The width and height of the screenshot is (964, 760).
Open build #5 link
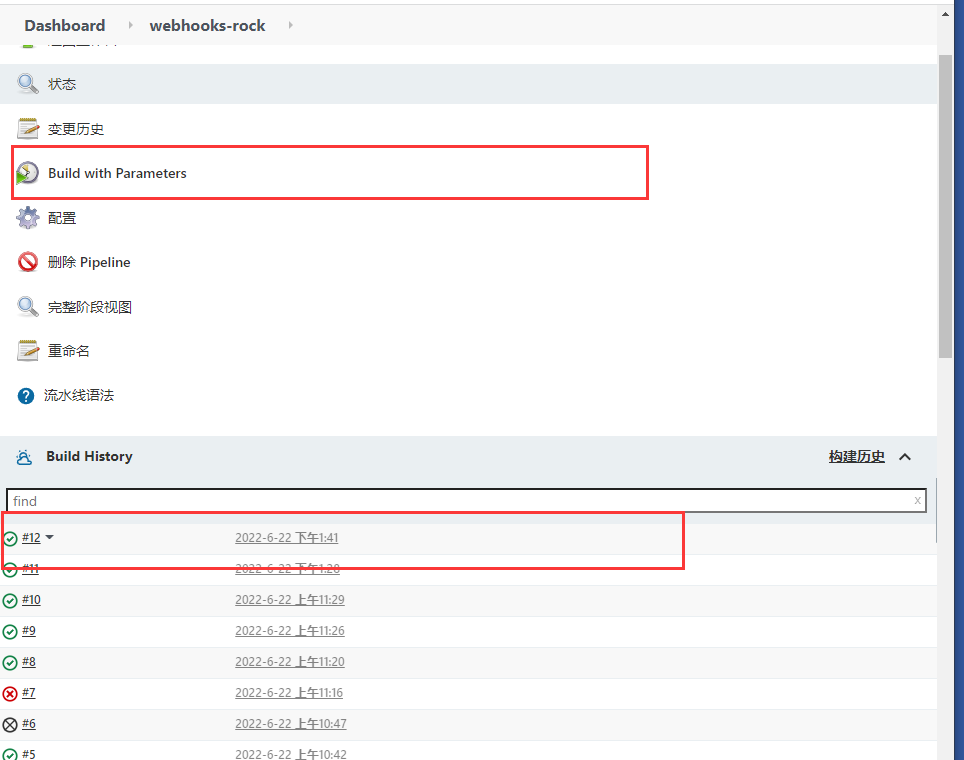pyautogui.click(x=29, y=754)
